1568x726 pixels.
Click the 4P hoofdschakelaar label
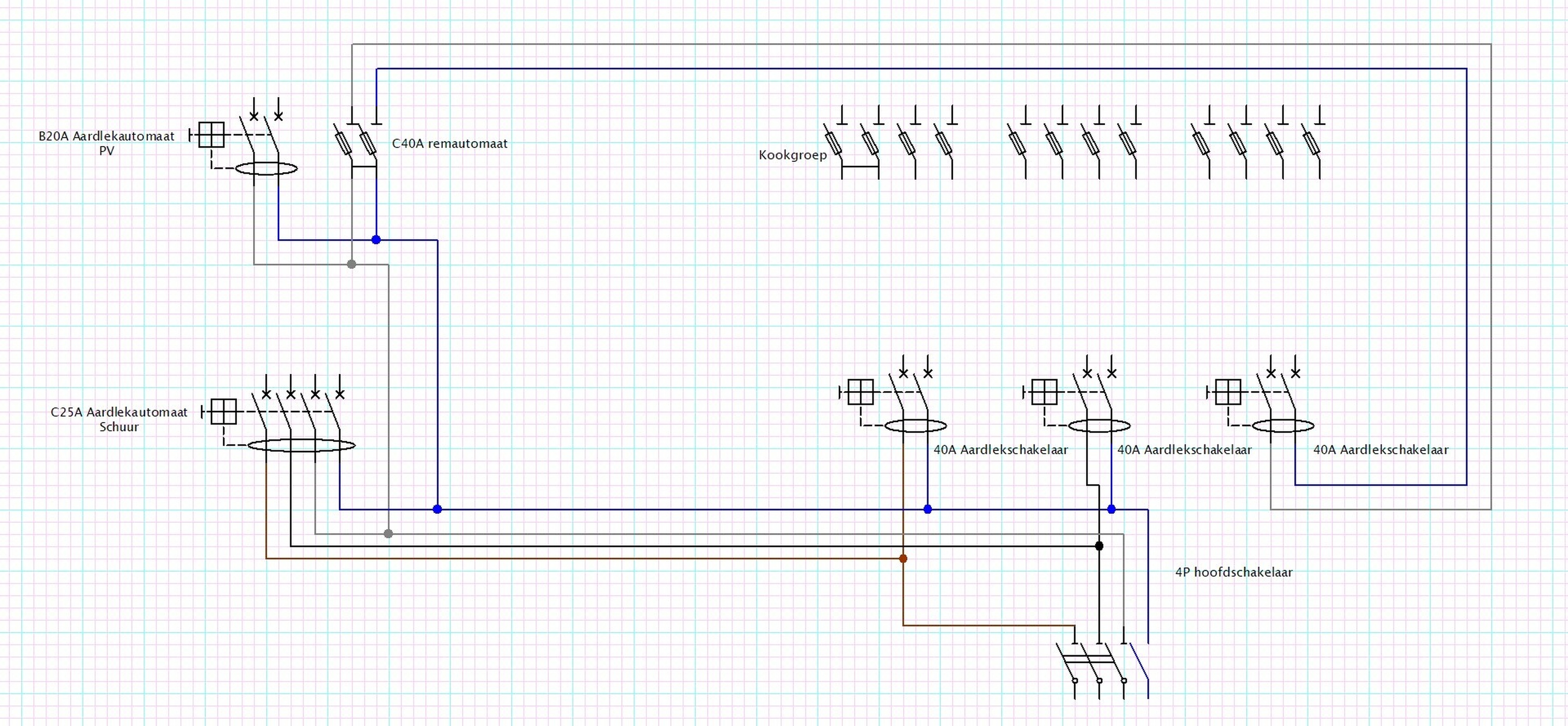(x=1234, y=572)
